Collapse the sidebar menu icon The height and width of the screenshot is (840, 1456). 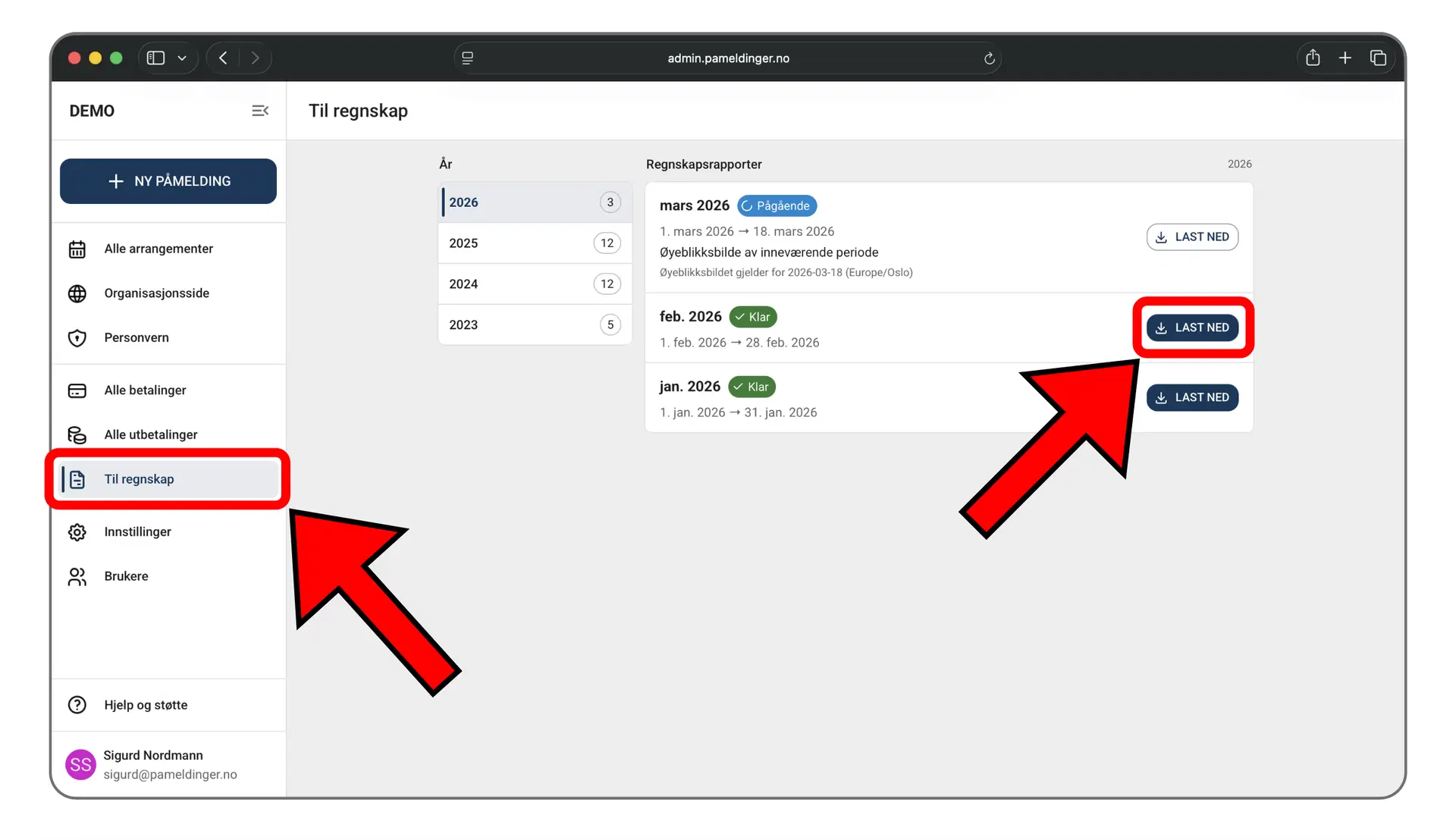click(259, 111)
